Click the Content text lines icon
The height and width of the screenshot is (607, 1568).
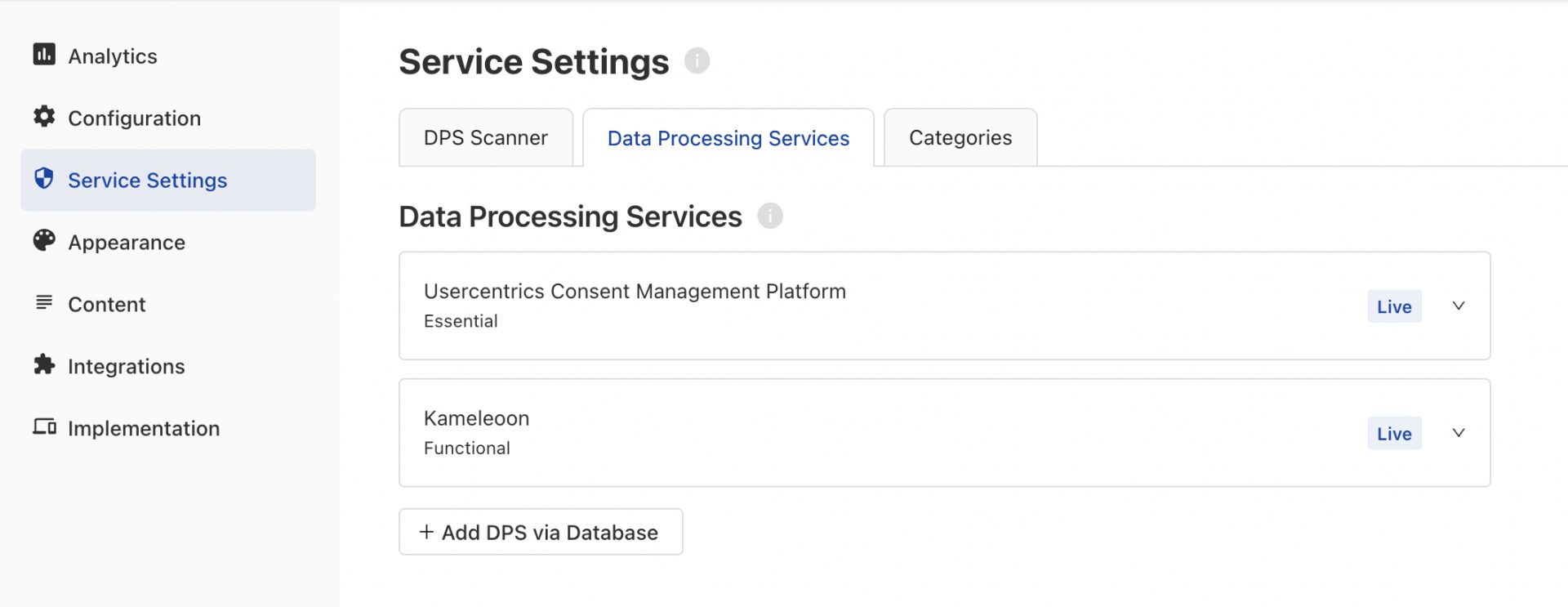coord(44,303)
